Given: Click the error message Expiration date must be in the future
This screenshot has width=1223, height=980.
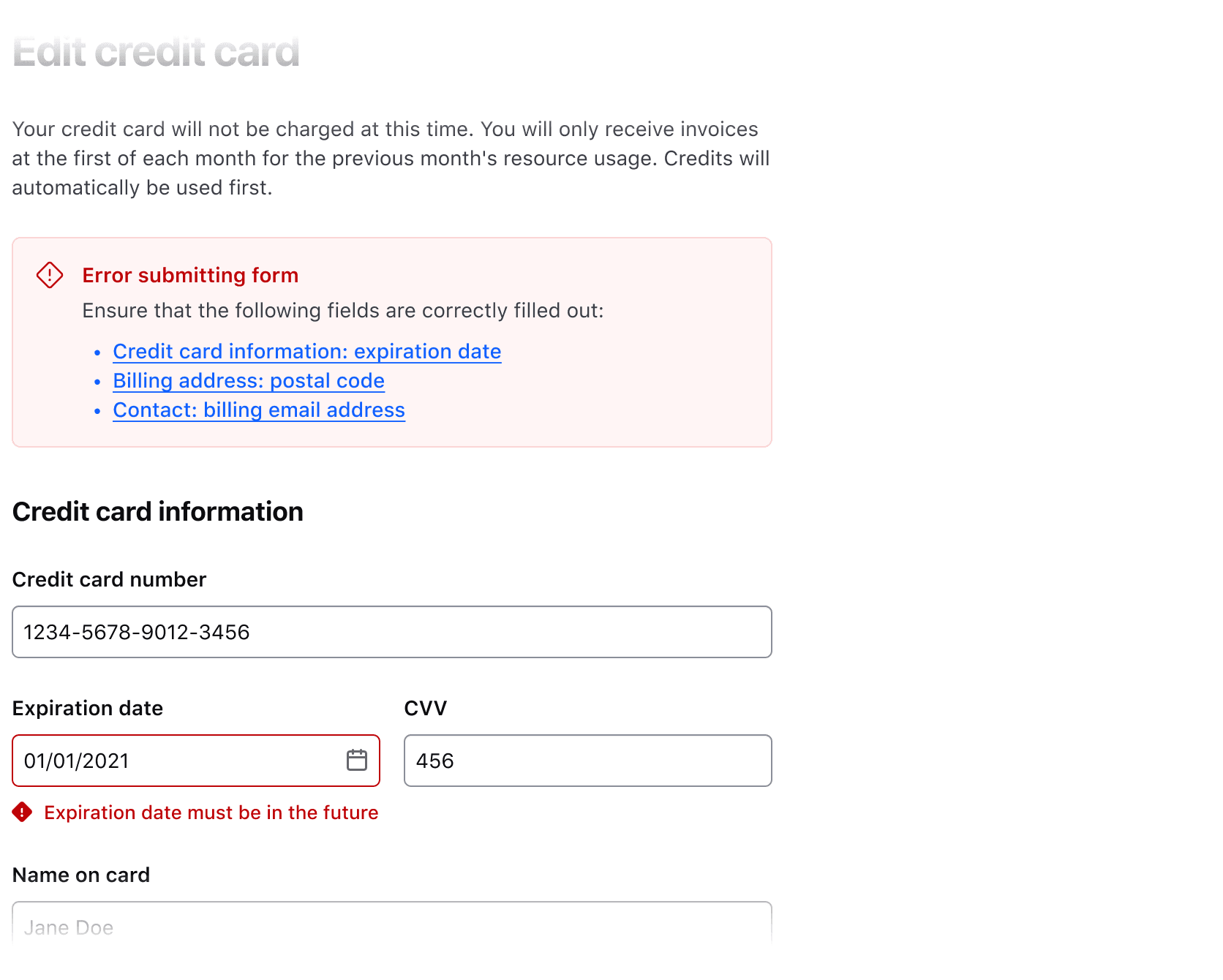Looking at the screenshot, I should pyautogui.click(x=211, y=812).
